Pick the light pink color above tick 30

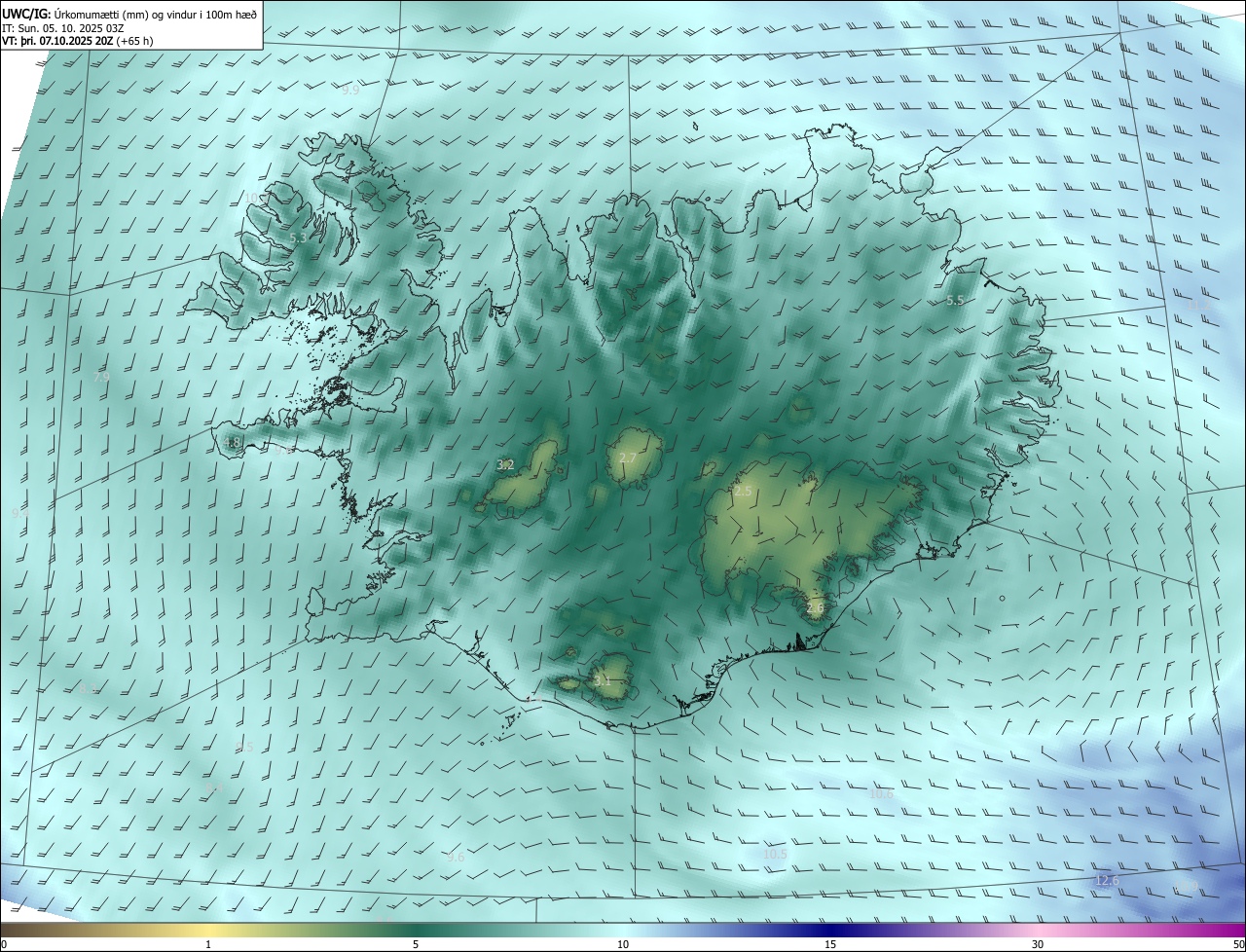(1038, 930)
